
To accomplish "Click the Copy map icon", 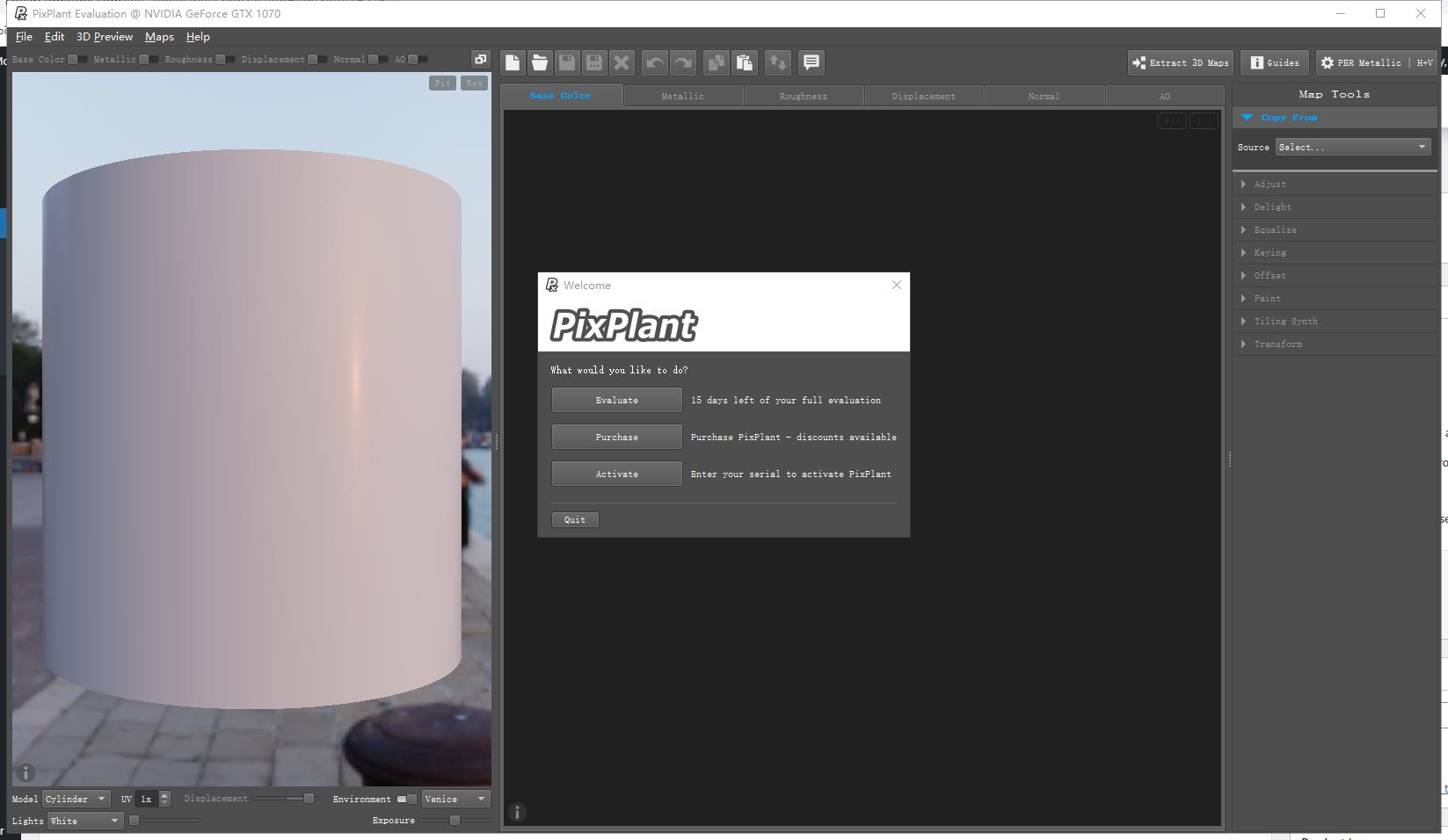I will coord(717,62).
